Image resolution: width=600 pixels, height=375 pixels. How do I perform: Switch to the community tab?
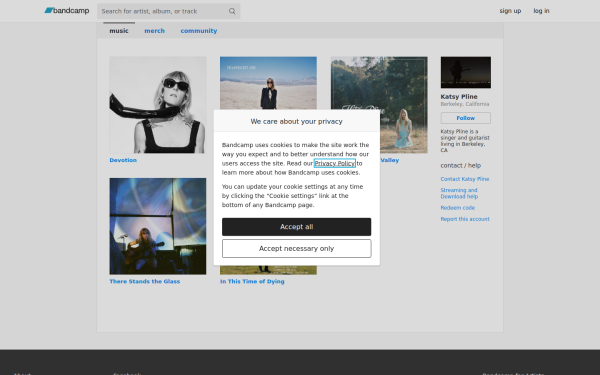coord(199,31)
